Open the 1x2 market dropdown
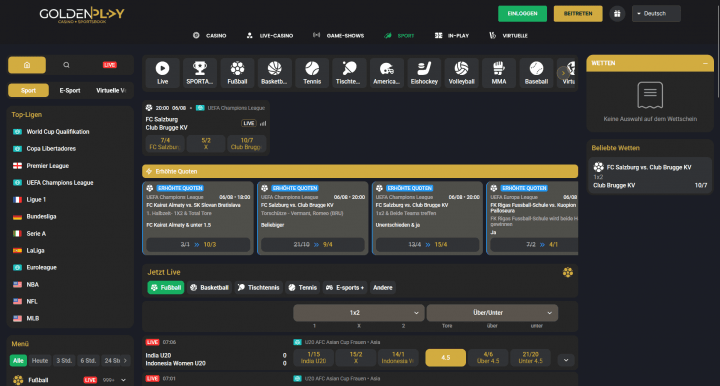Screen dimensions: 720x386 tap(358, 313)
